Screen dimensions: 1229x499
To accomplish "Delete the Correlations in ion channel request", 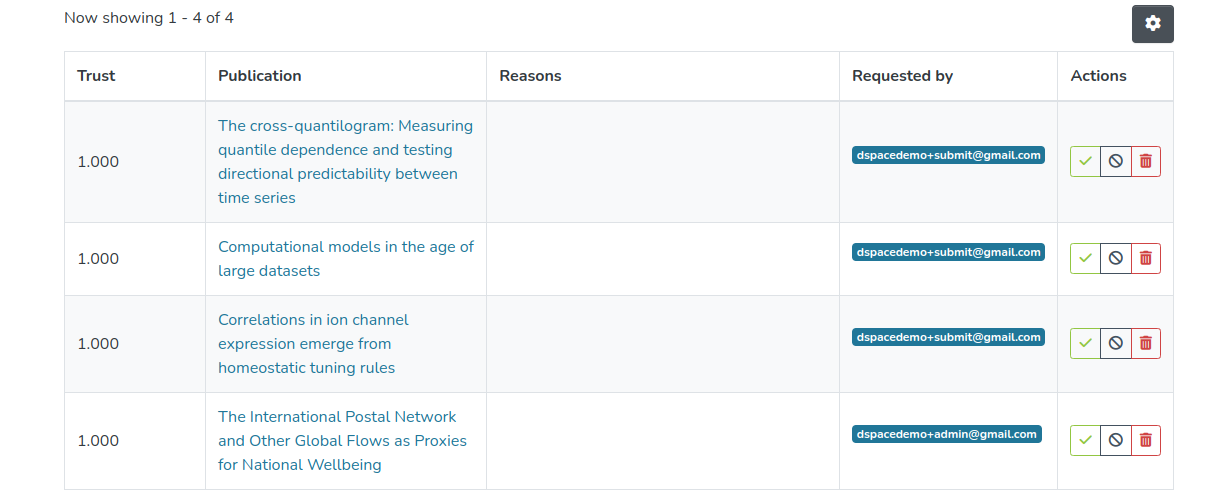I will tap(1146, 343).
